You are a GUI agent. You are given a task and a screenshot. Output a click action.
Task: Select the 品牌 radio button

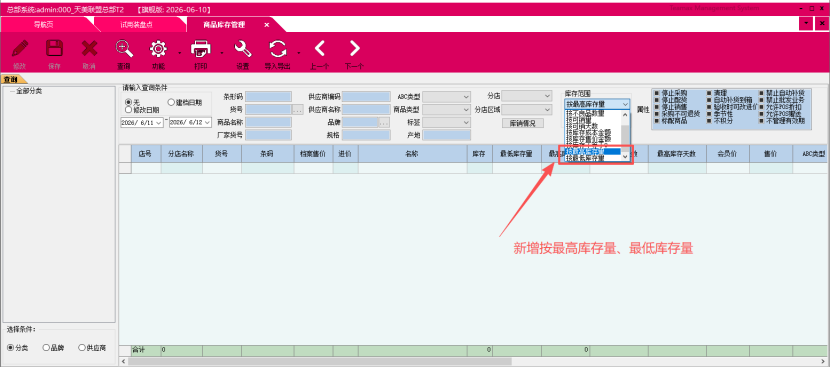(53, 348)
